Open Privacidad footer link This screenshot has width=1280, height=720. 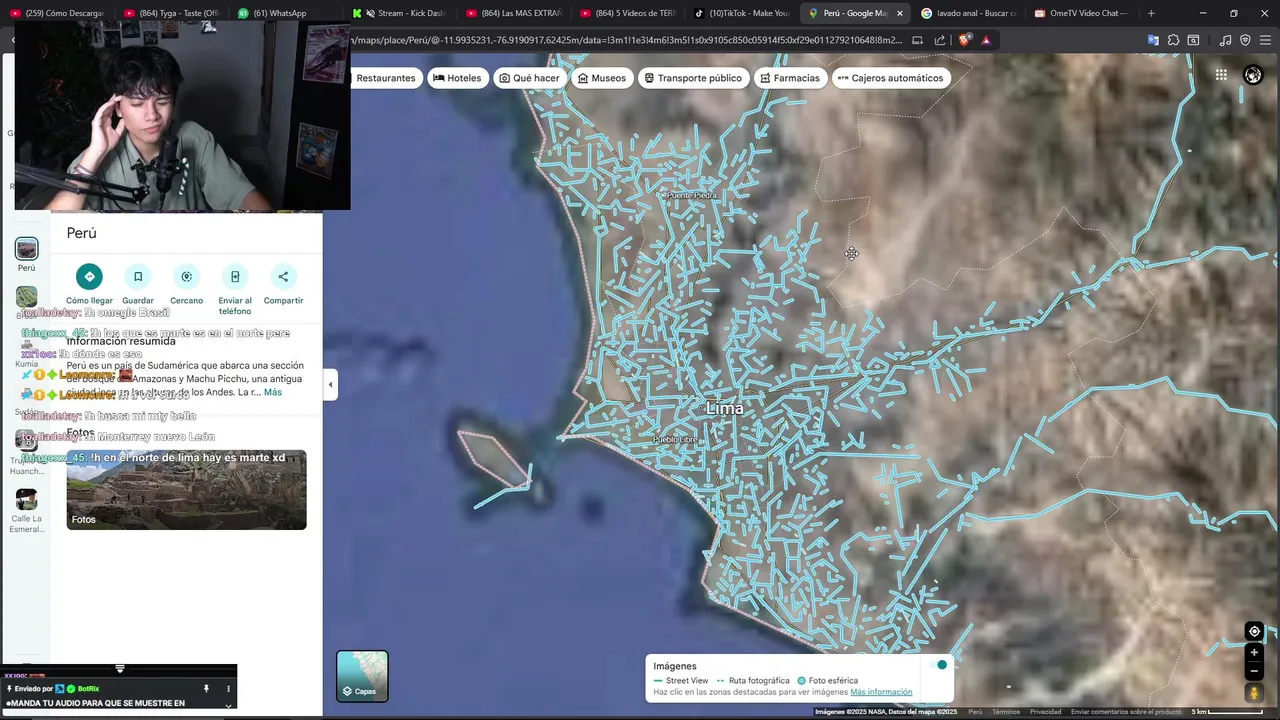[1045, 712]
